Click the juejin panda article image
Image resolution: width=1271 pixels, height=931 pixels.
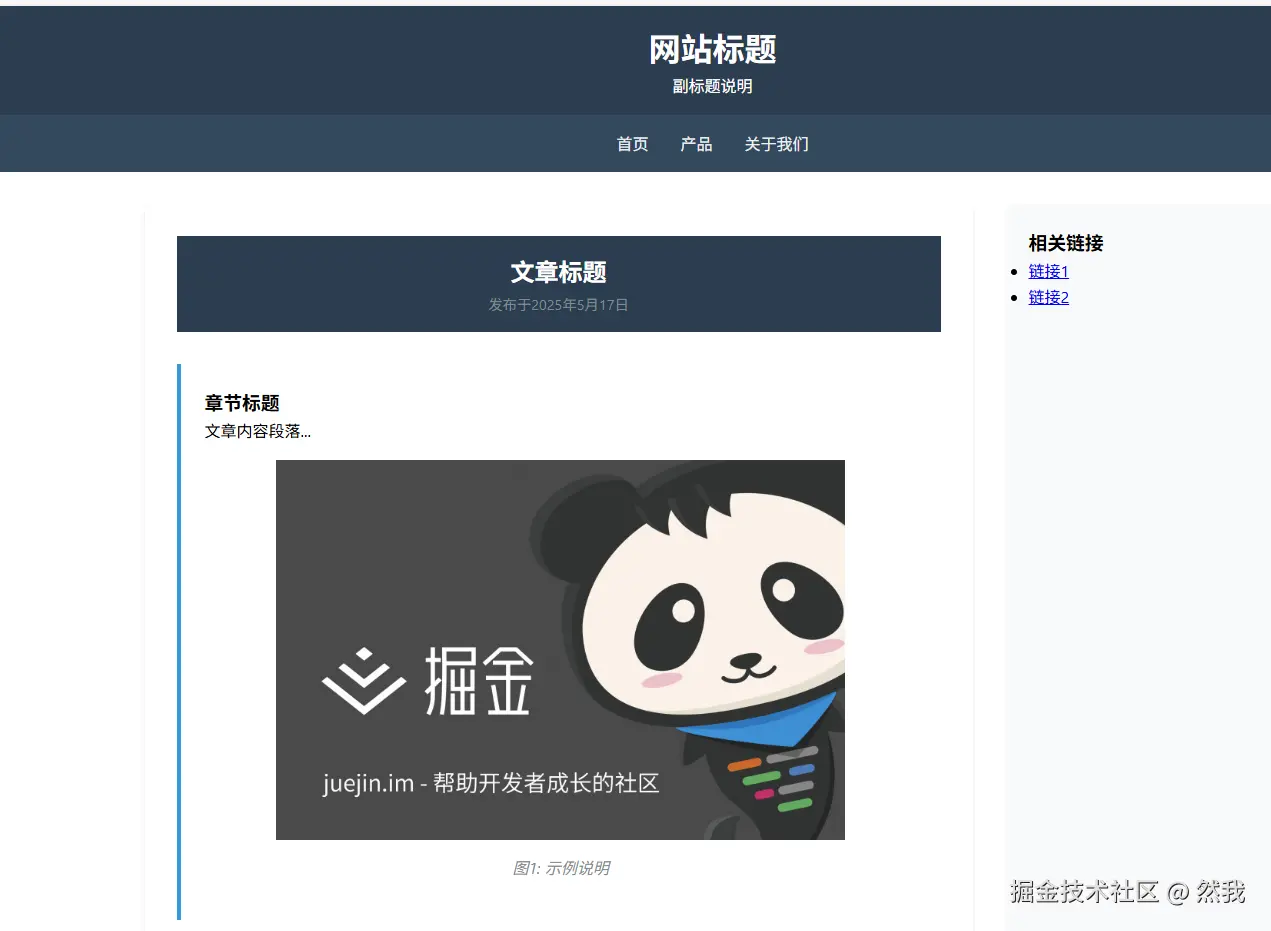[560, 650]
